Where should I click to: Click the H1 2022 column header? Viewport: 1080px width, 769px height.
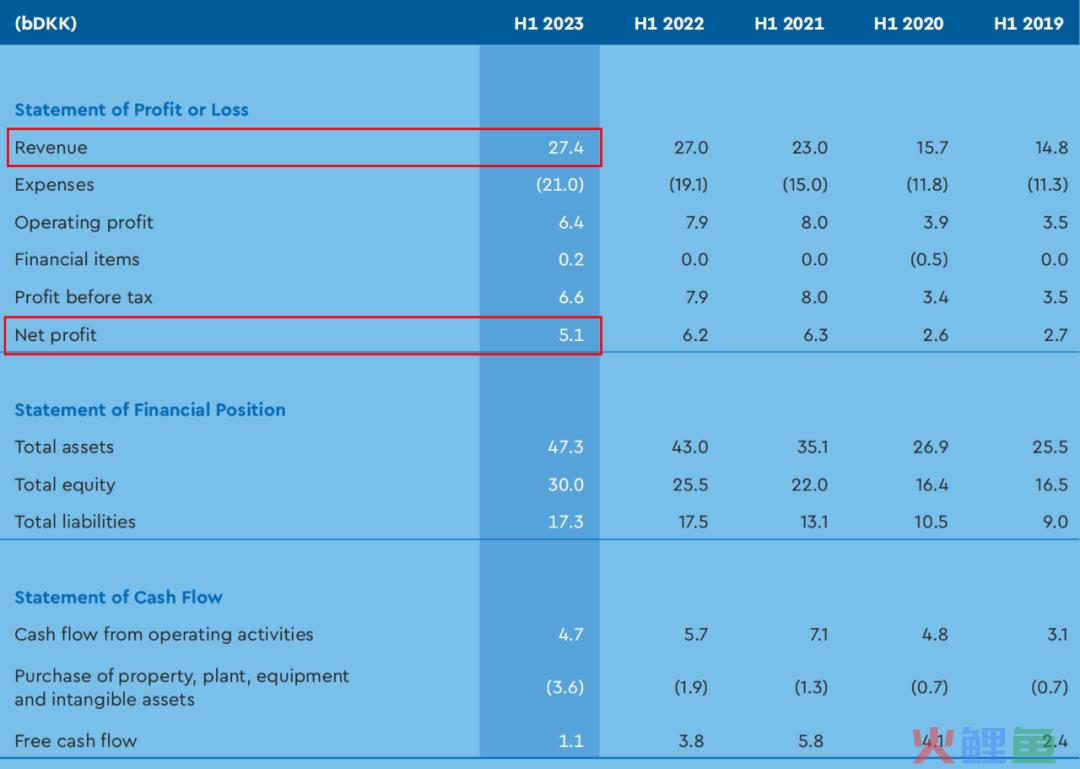tap(669, 23)
